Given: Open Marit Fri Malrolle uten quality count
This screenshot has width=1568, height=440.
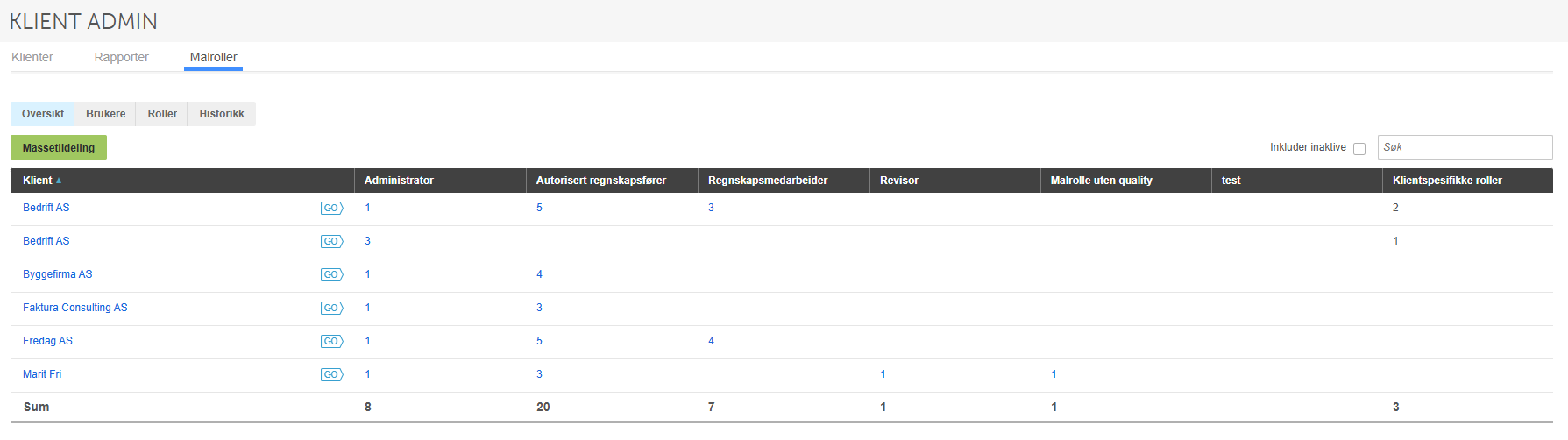Looking at the screenshot, I should click(x=1054, y=374).
